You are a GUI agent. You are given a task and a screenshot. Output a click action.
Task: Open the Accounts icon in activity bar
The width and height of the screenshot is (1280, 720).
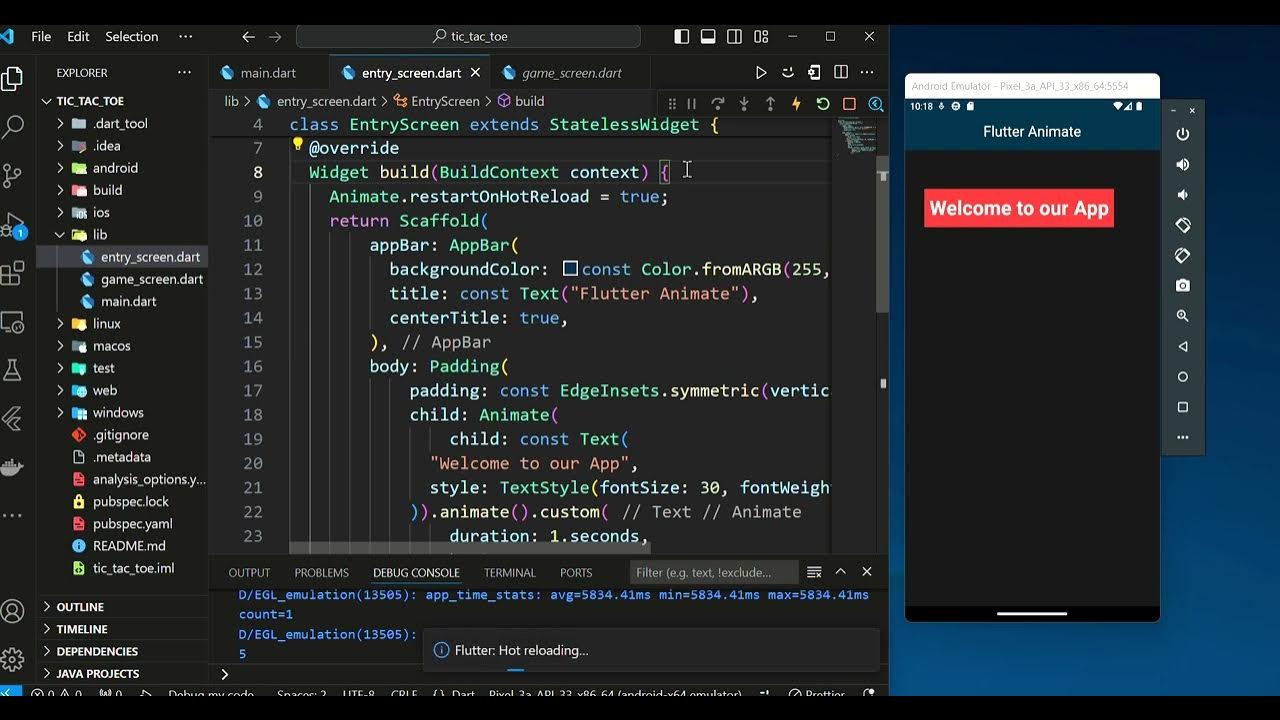click(13, 611)
